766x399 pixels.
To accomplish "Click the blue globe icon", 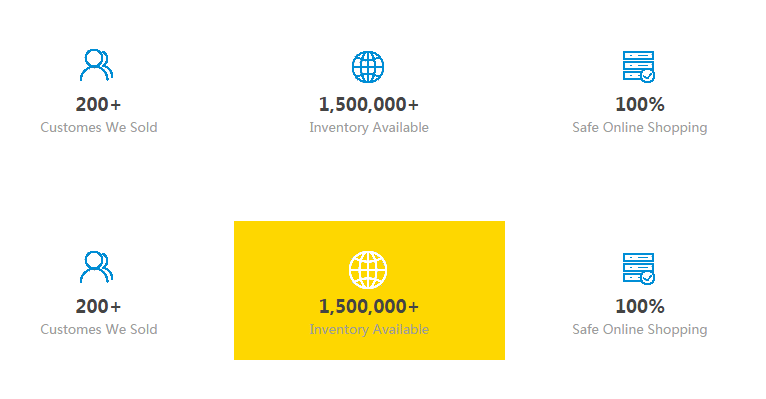I will [368, 67].
